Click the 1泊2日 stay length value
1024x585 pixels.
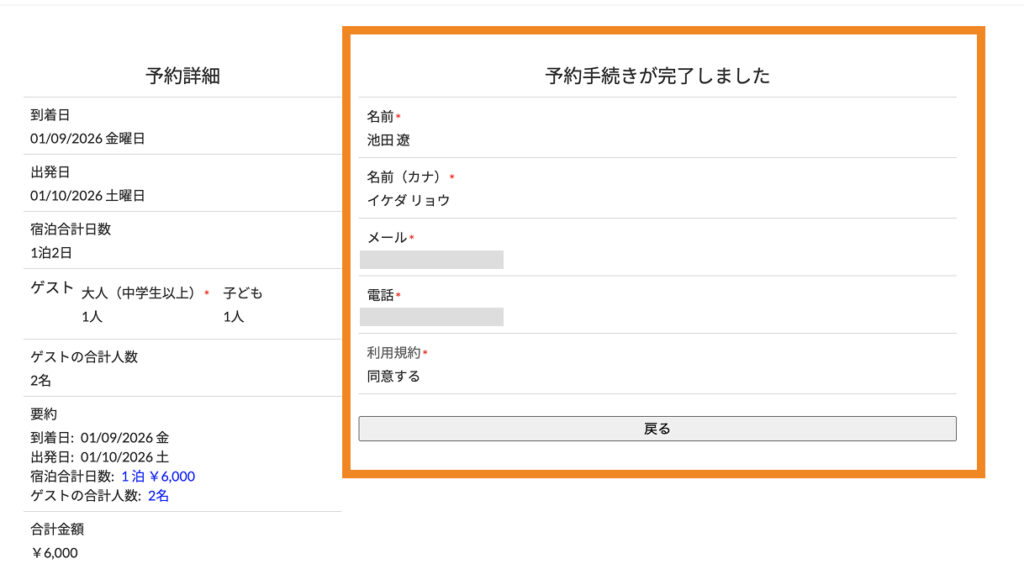tap(51, 253)
